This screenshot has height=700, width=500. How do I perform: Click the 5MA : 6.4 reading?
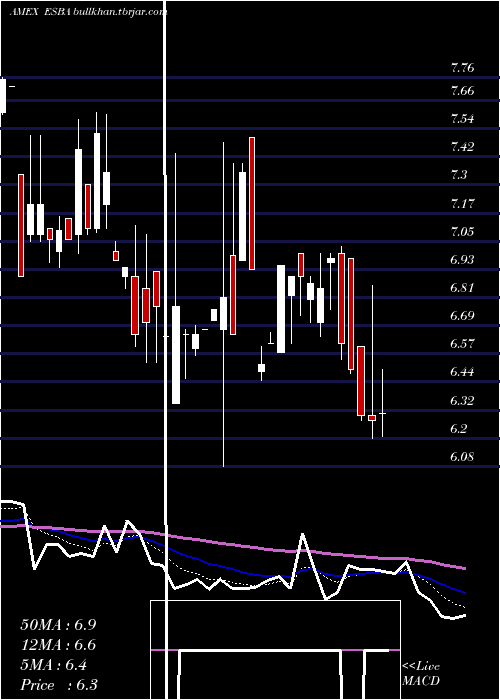(x=54, y=665)
